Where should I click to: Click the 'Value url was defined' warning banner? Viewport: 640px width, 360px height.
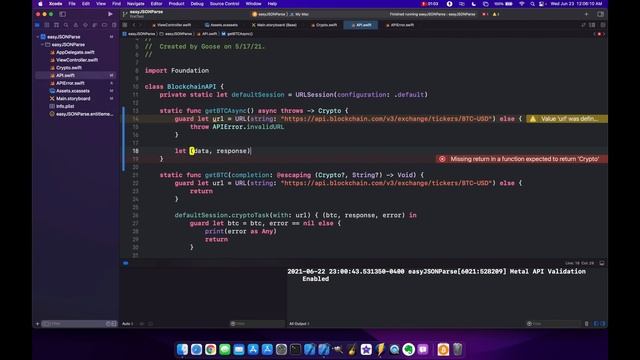tap(567, 119)
